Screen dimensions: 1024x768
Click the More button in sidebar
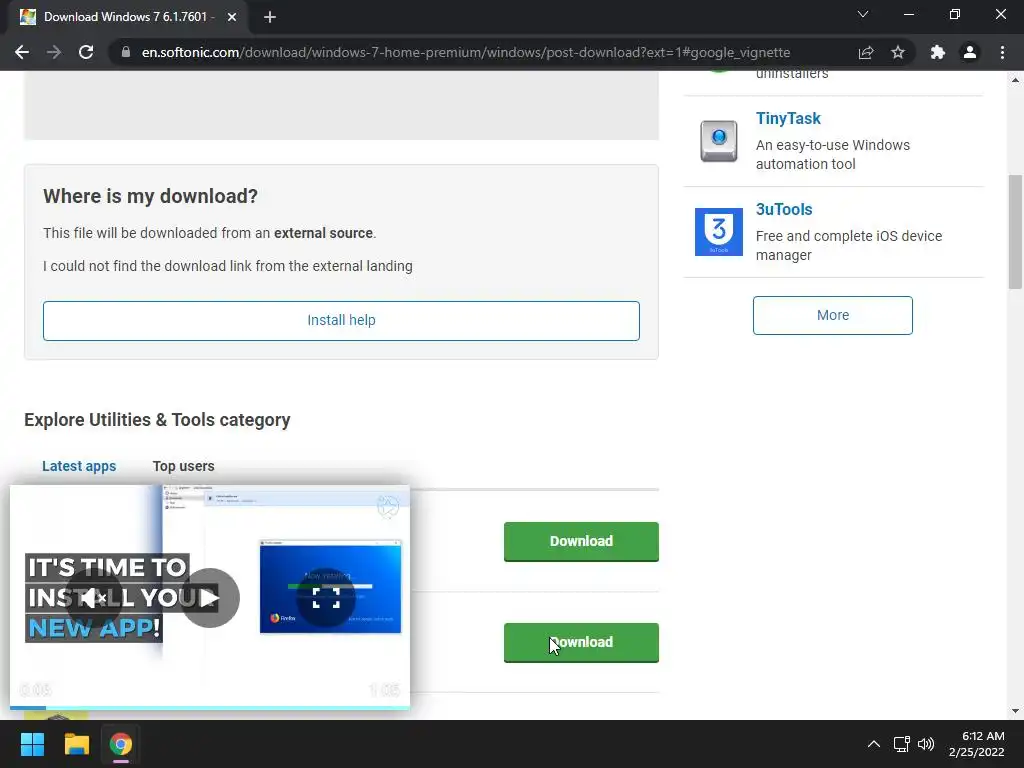(x=833, y=315)
